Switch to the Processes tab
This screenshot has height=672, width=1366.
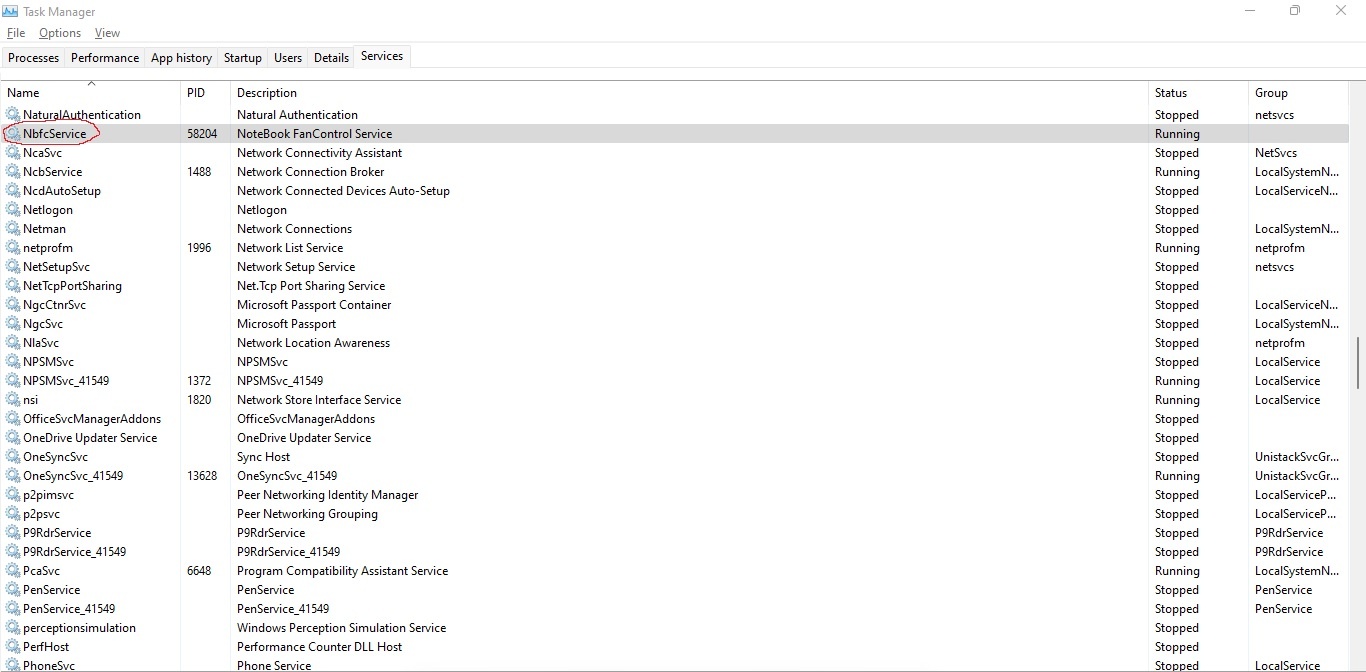click(x=34, y=58)
